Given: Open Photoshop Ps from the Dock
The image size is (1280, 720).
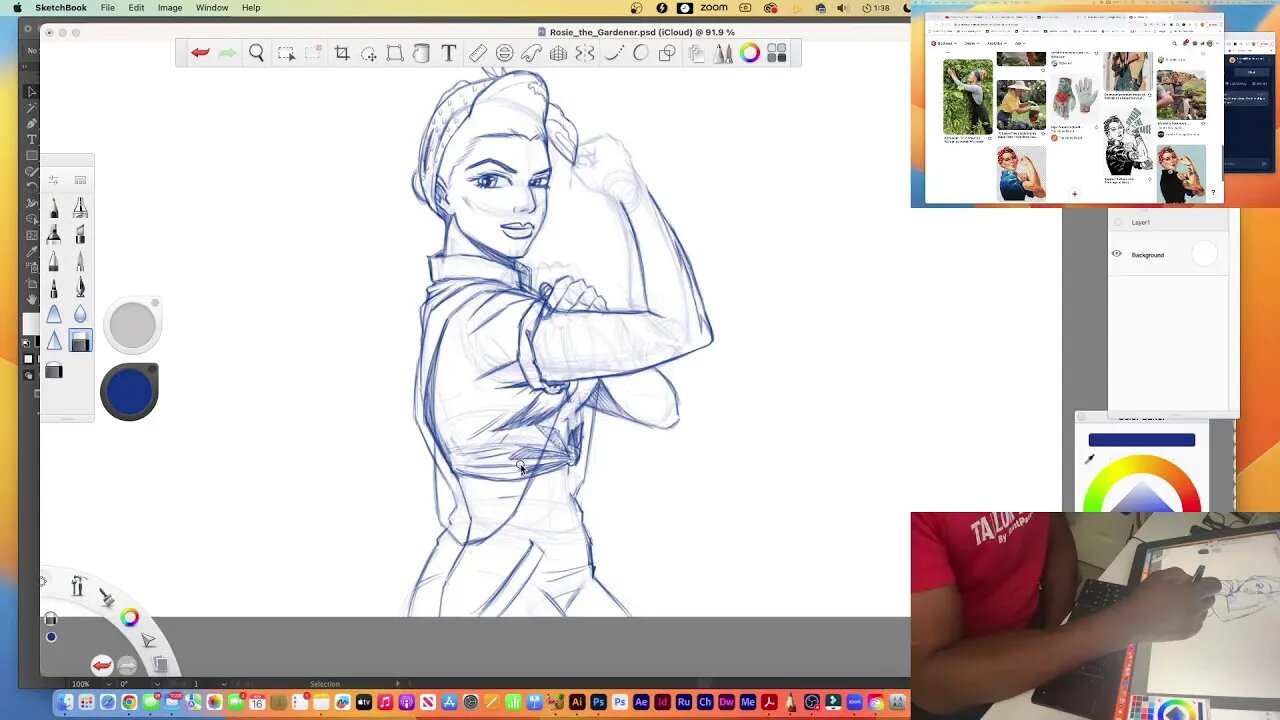Looking at the screenshot, I should click(x=598, y=703).
